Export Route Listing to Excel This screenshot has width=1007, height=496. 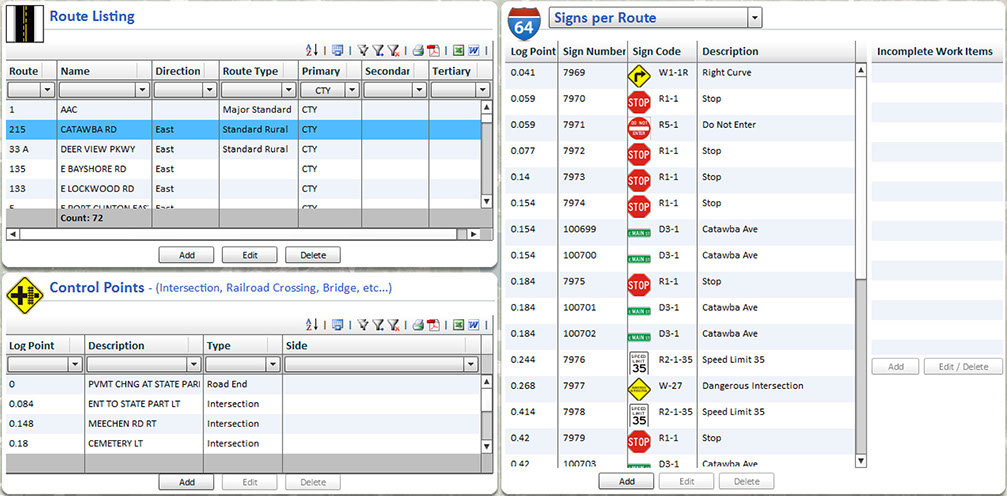[457, 49]
